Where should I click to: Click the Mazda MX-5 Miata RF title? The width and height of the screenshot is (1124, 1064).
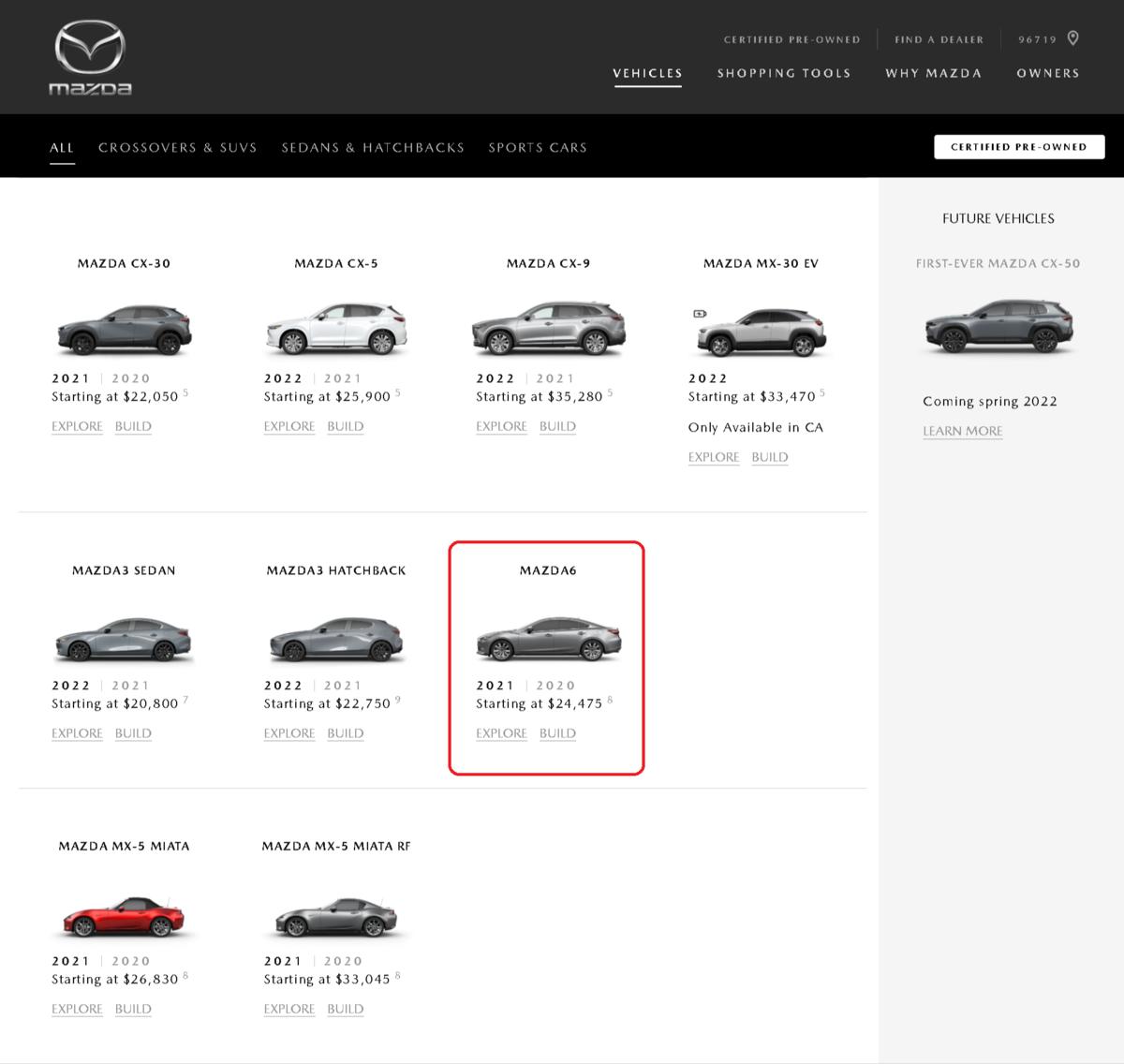coord(336,847)
